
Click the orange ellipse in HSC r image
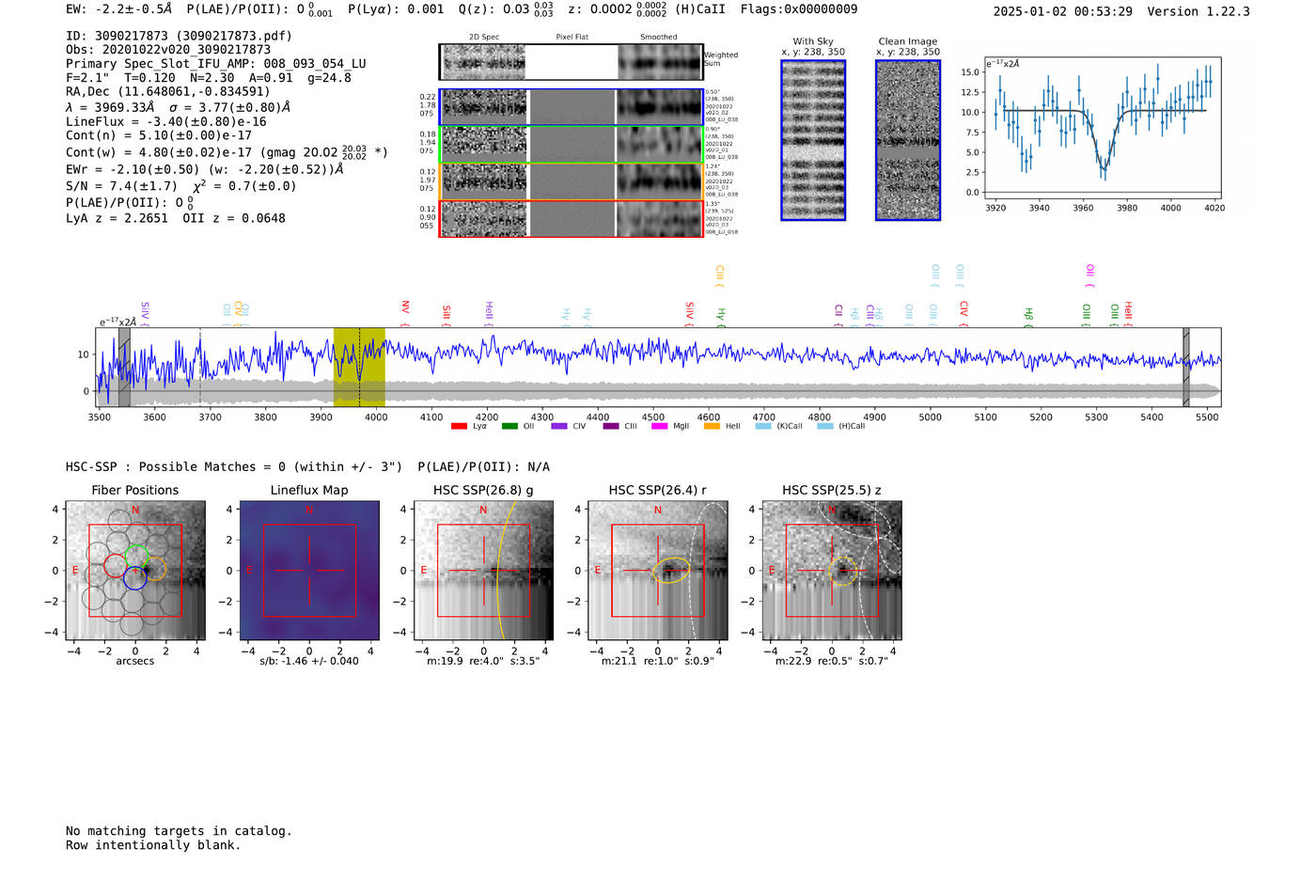[x=671, y=570]
